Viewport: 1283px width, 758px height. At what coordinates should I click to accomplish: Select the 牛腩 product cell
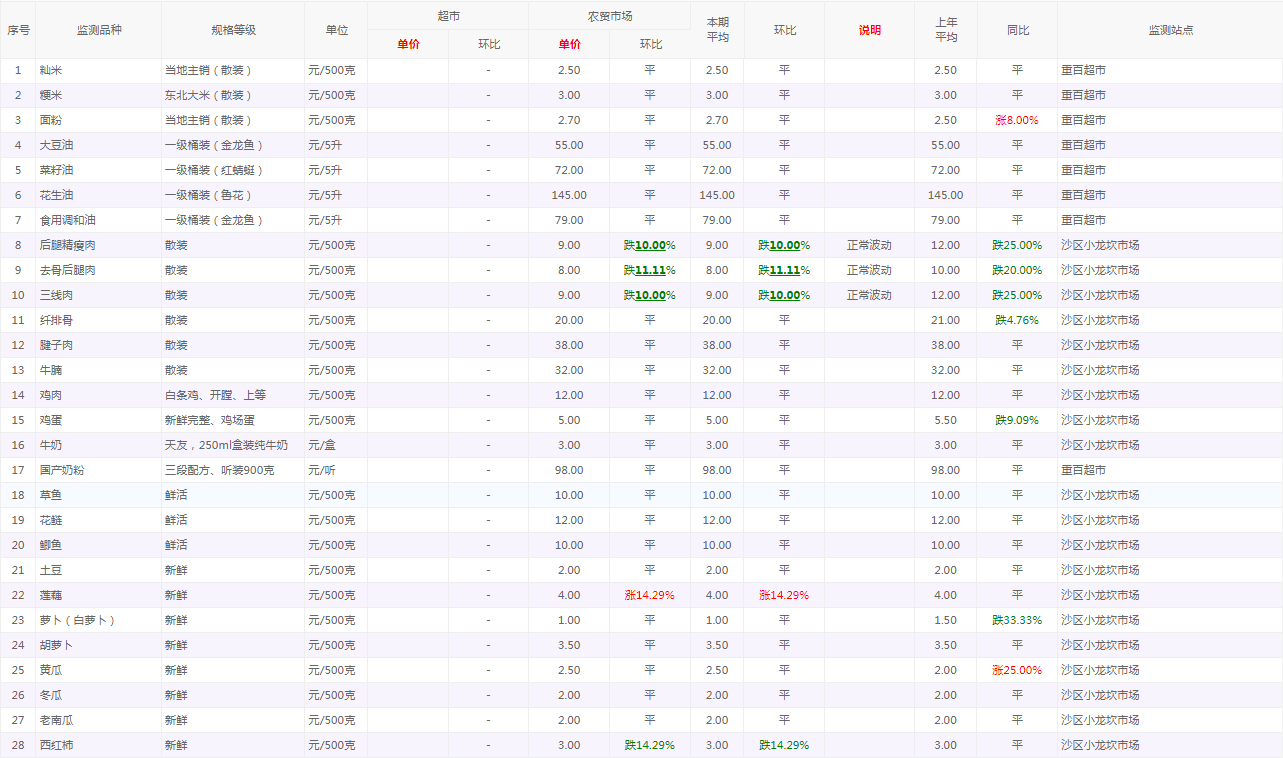(x=98, y=370)
